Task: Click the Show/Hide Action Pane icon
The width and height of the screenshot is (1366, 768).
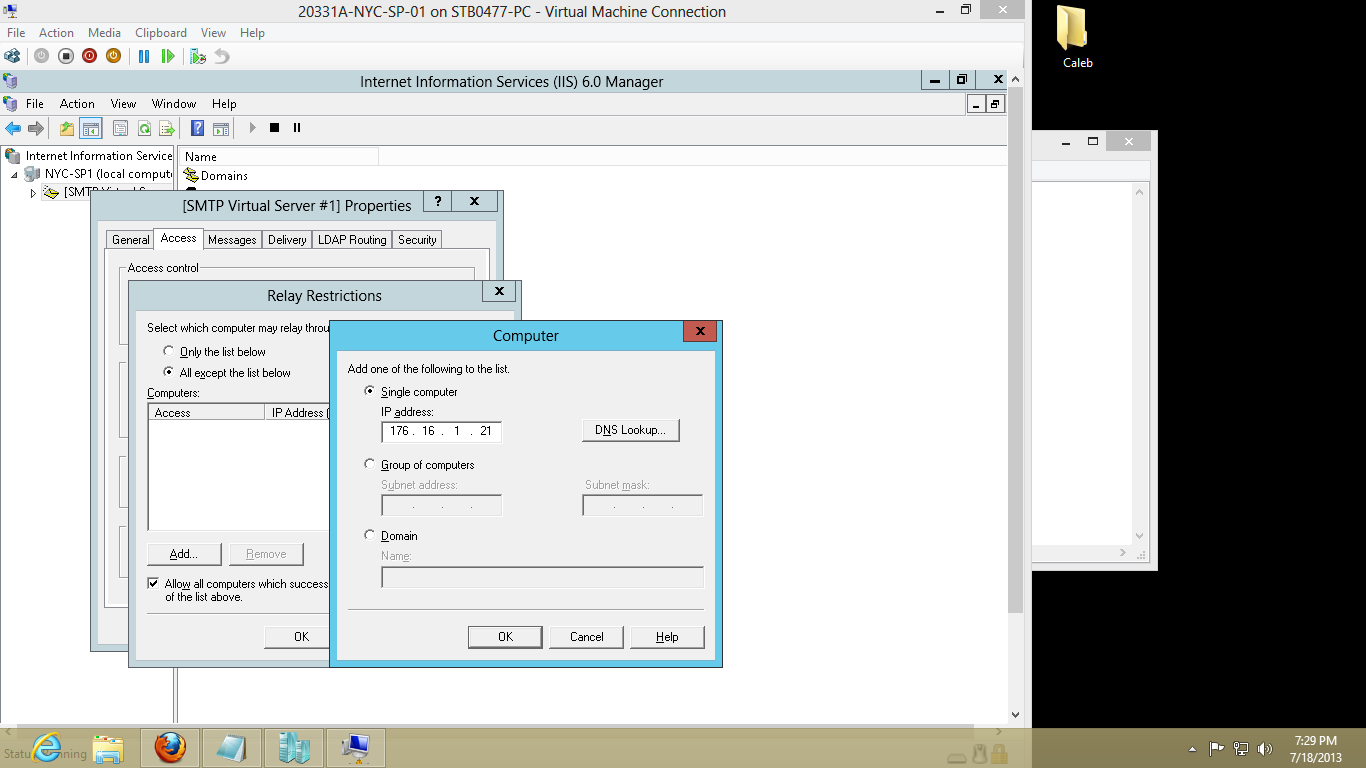Action: pos(221,128)
